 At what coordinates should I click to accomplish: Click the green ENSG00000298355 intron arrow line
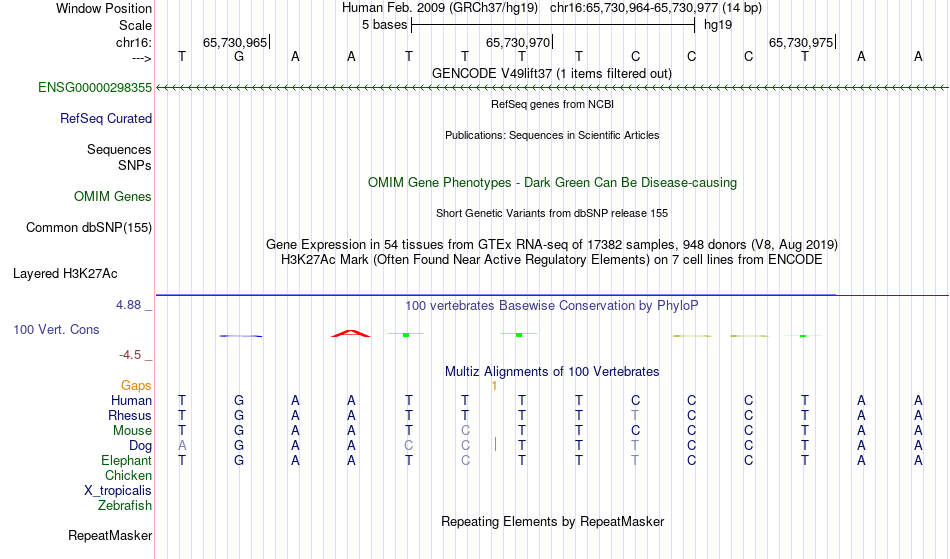click(553, 88)
